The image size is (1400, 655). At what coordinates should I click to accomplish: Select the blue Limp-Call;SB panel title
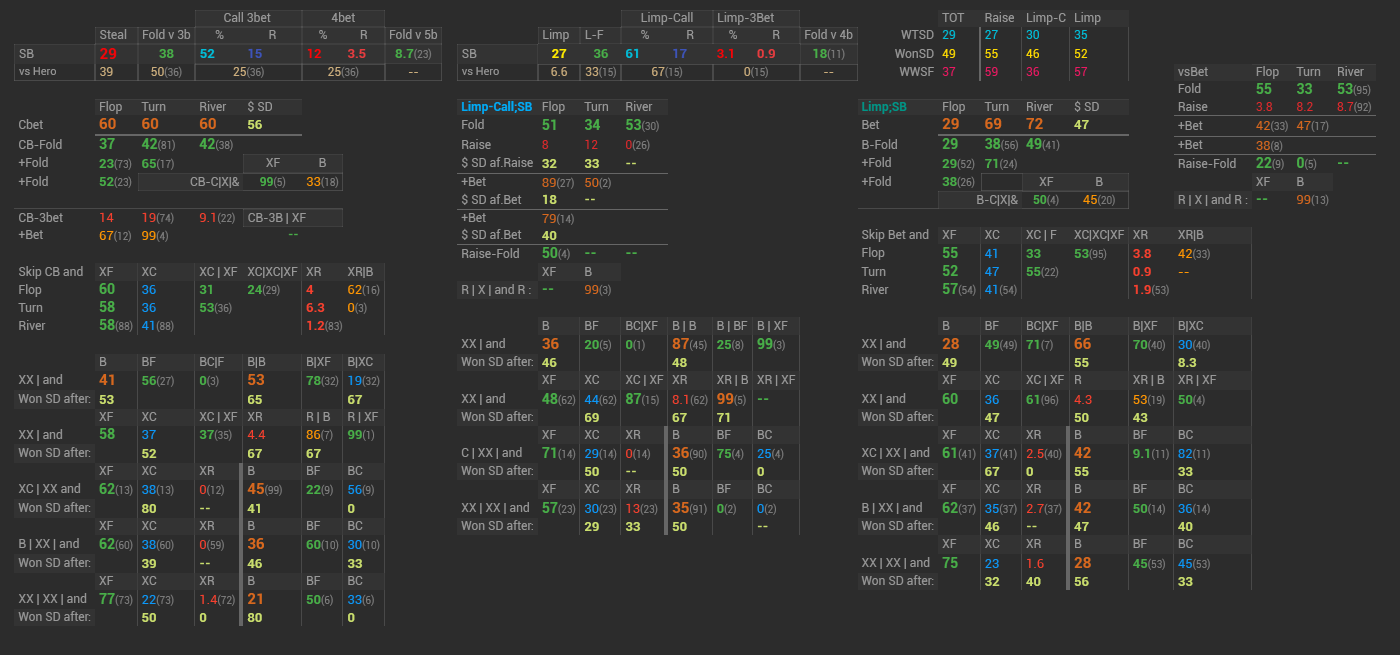(x=496, y=107)
